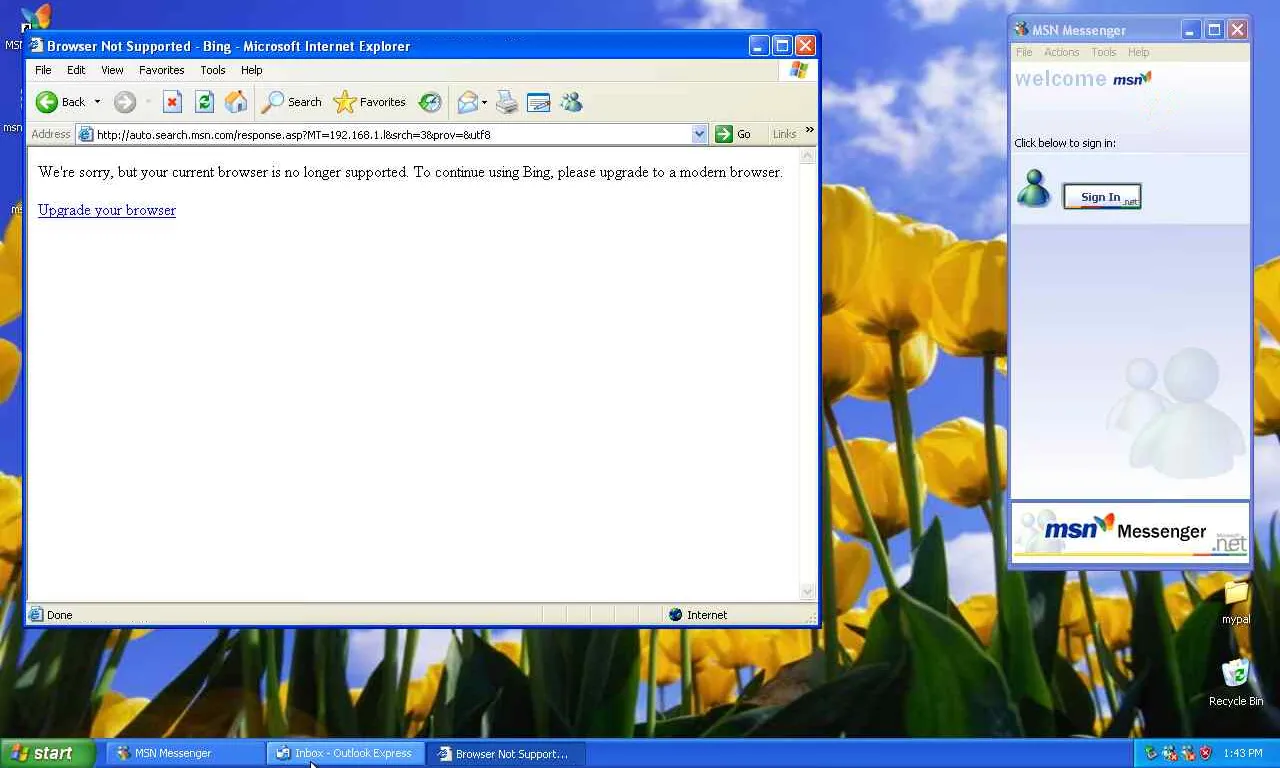This screenshot has width=1280, height=768.
Task: Click the Mail envelope toolbar icon
Action: (x=467, y=102)
